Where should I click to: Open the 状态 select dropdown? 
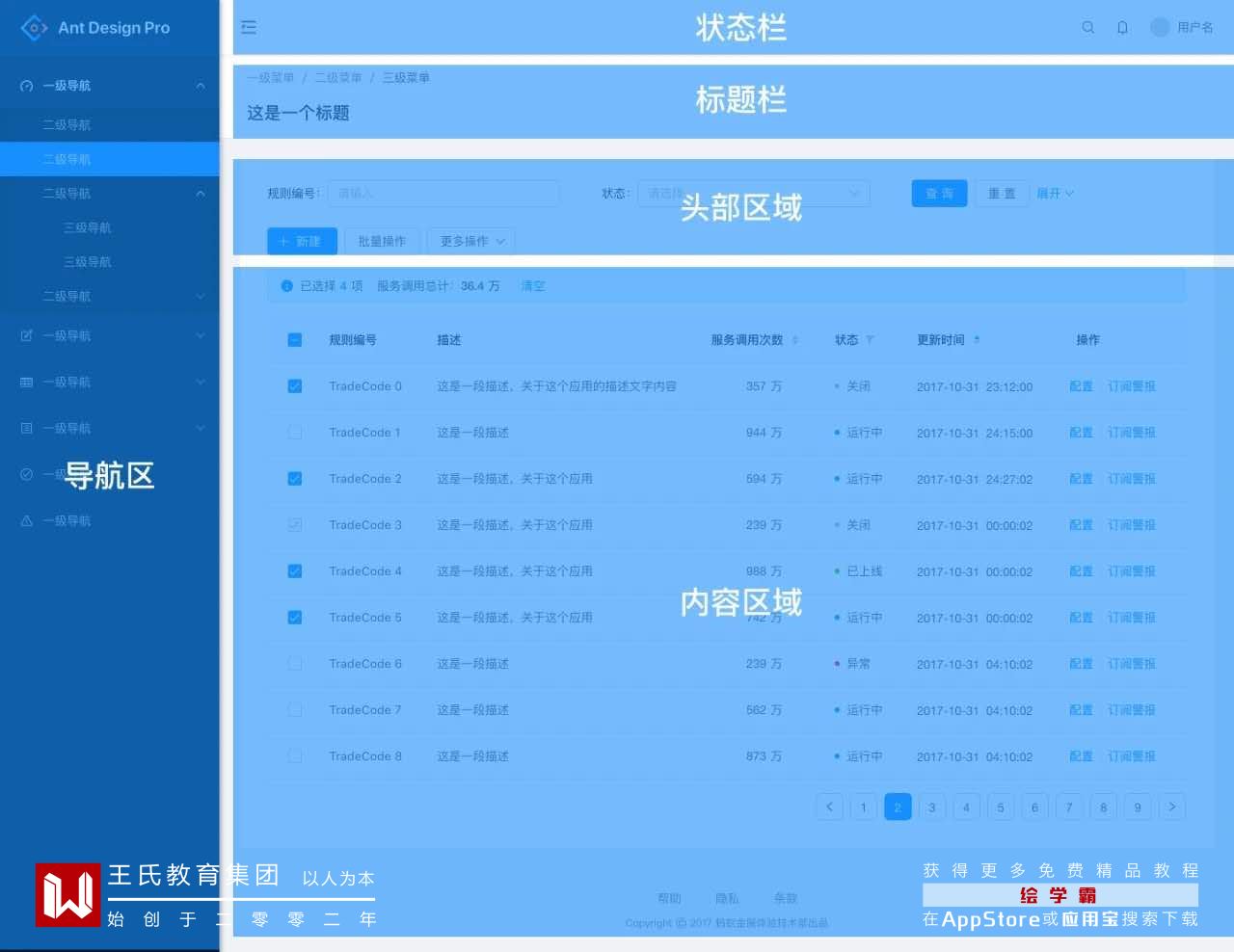click(754, 194)
